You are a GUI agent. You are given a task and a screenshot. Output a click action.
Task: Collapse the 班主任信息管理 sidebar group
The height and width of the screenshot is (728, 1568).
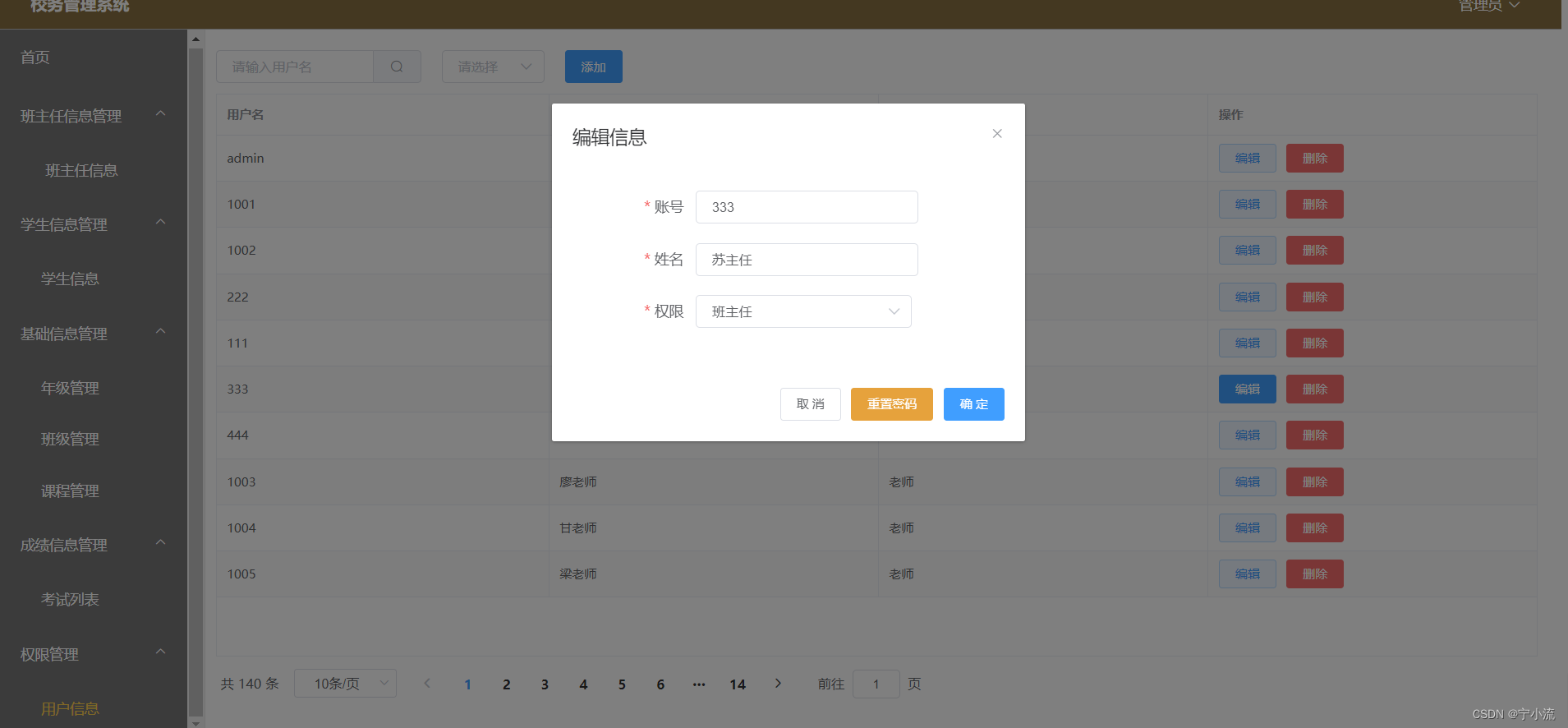161,114
